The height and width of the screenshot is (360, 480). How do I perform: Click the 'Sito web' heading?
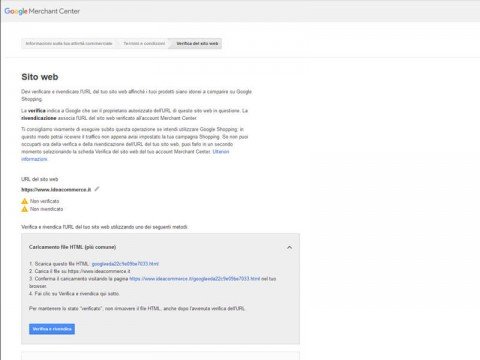pyautogui.click(x=40, y=77)
